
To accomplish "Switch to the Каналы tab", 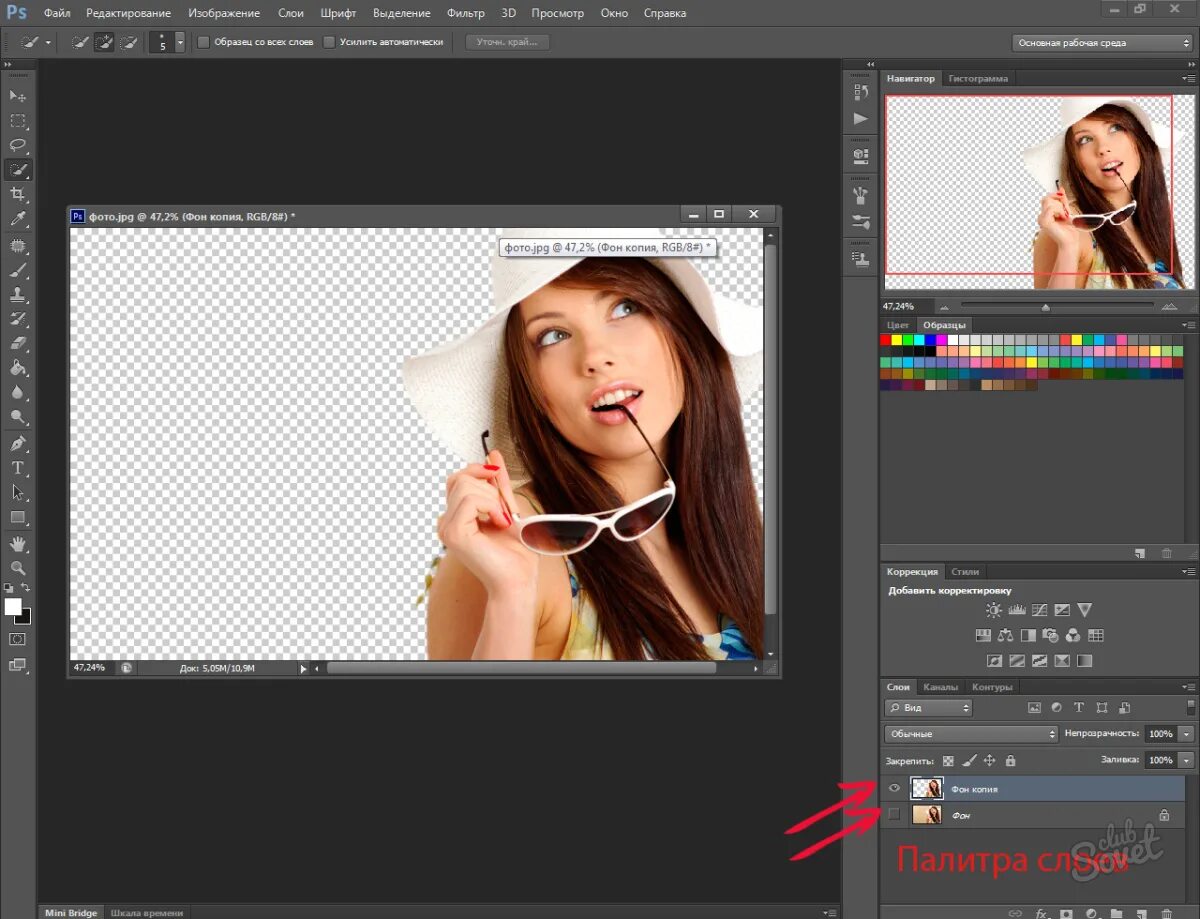I will click(x=940, y=687).
